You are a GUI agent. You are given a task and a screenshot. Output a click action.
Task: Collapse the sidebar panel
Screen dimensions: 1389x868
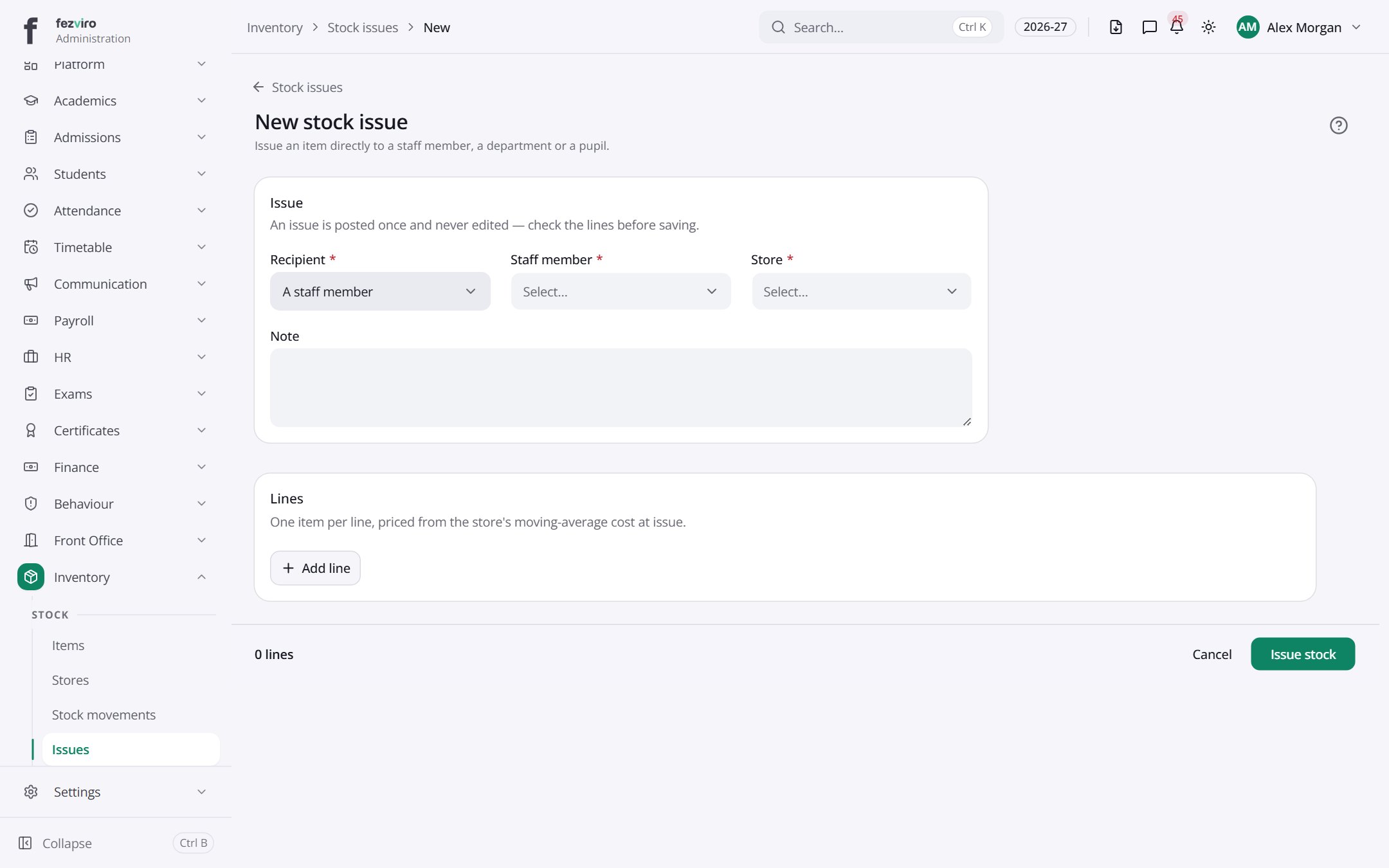click(x=116, y=843)
